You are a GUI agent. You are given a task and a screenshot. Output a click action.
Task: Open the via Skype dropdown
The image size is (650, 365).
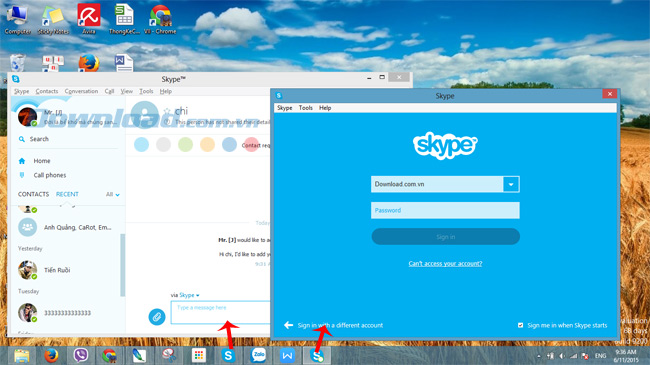189,295
